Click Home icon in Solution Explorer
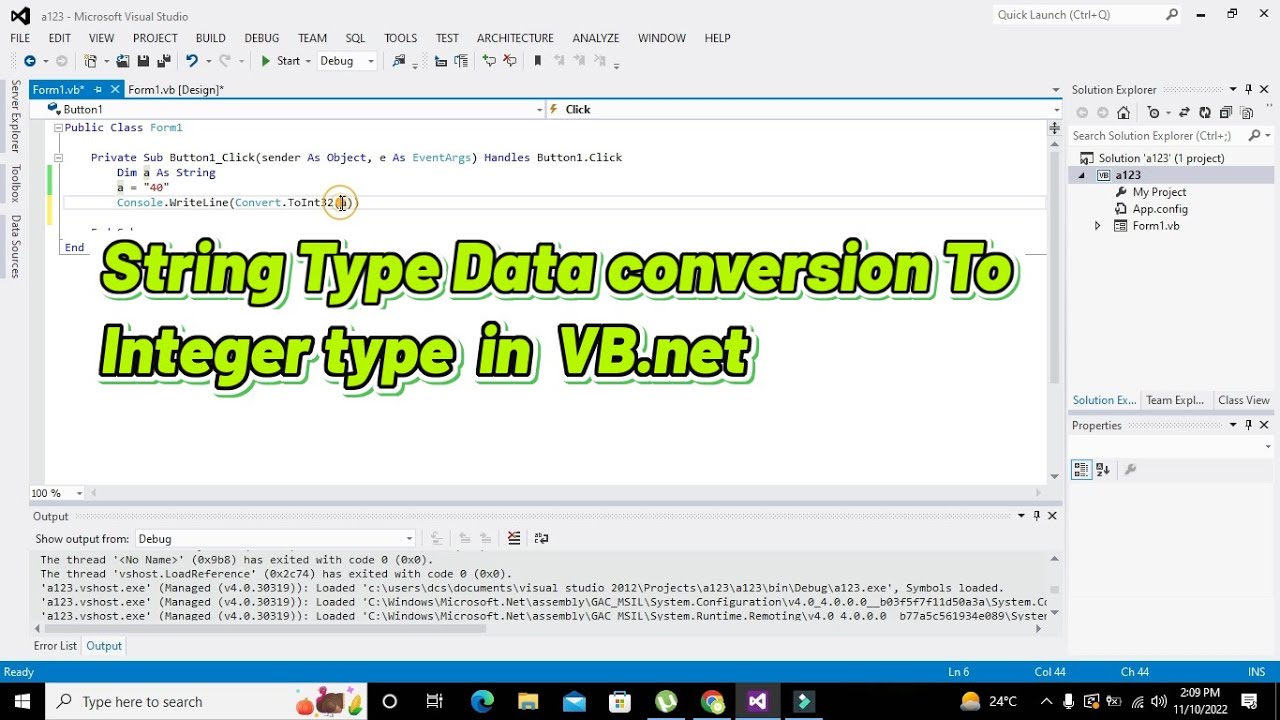Screen dimensions: 1280x720 pos(1123,113)
